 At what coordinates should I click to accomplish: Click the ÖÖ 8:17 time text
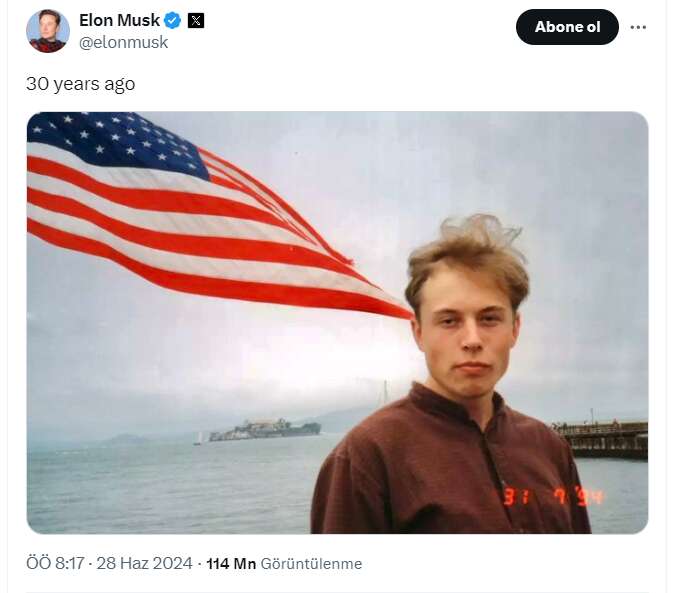click(x=55, y=563)
